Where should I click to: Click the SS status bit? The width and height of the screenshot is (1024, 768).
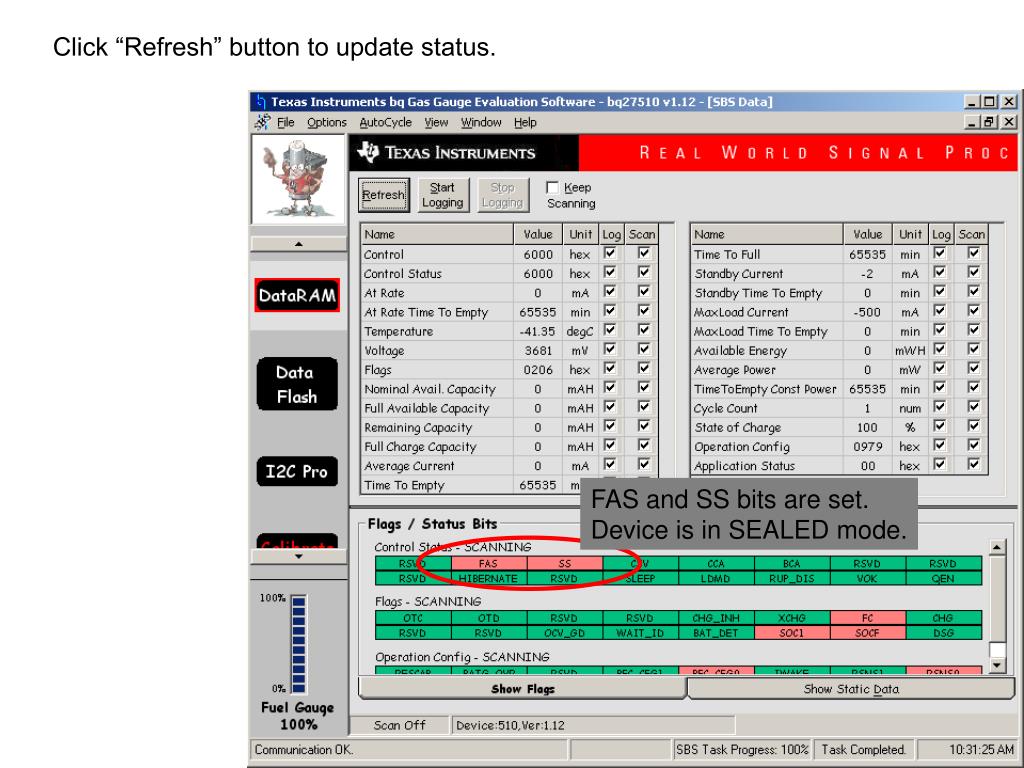point(564,564)
